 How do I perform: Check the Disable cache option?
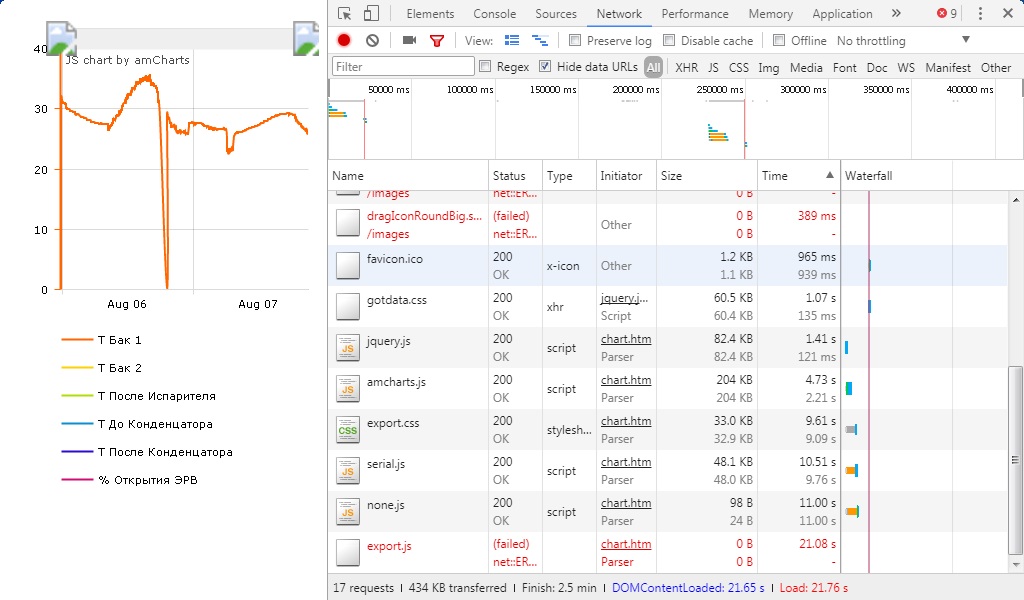click(x=669, y=41)
